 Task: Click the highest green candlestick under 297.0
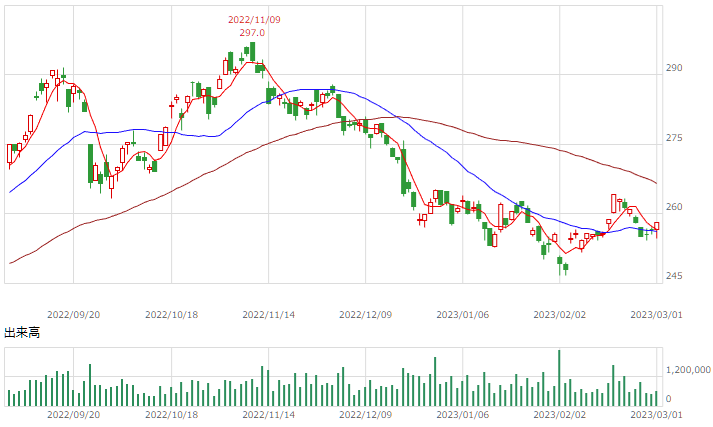click(x=252, y=51)
